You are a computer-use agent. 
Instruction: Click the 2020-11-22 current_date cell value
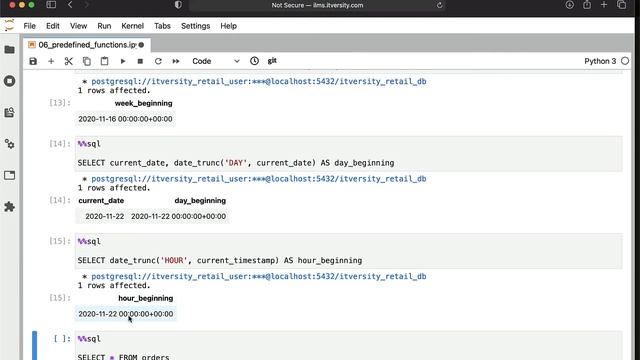pos(104,216)
